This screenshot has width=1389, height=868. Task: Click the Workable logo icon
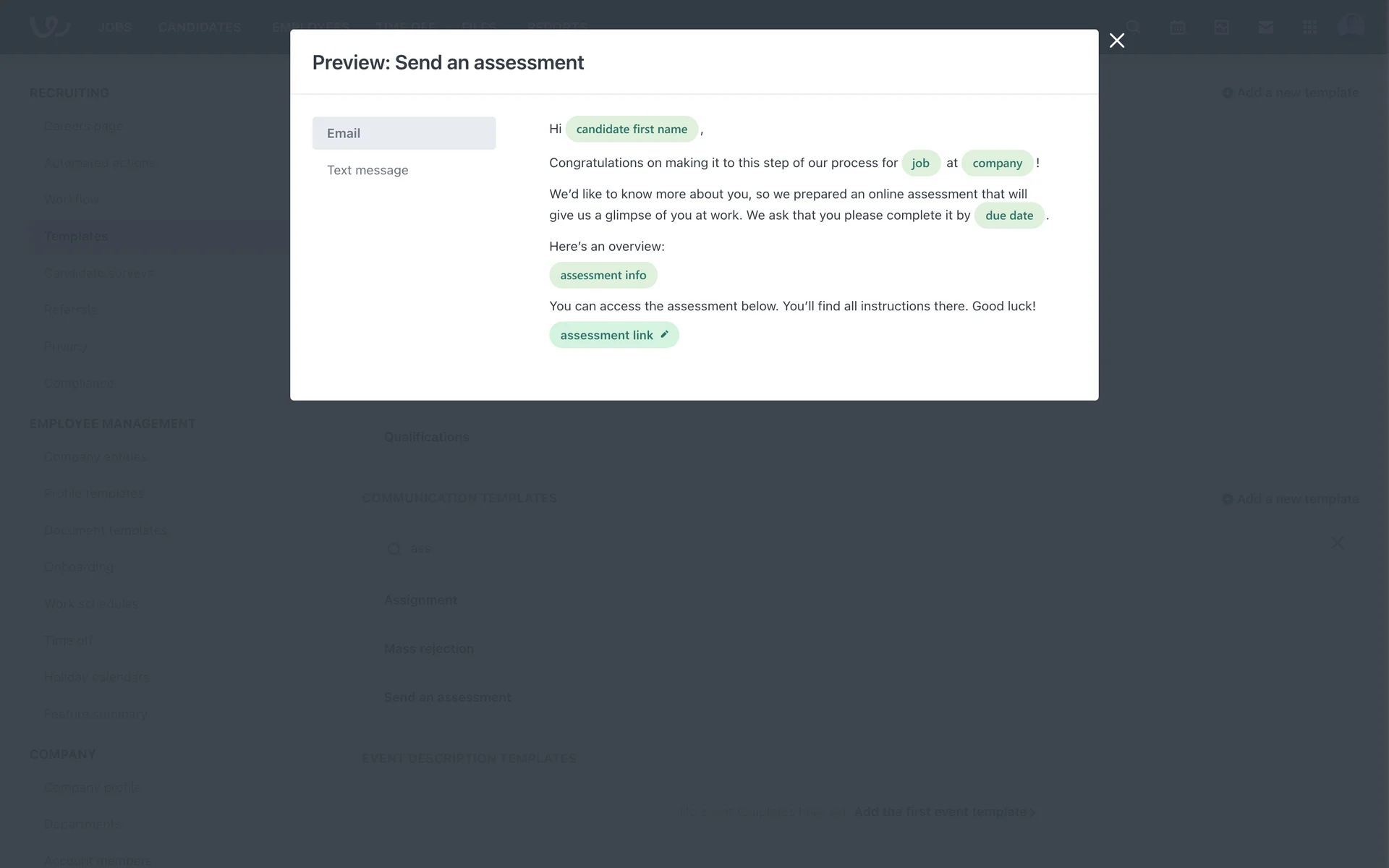coord(49,26)
